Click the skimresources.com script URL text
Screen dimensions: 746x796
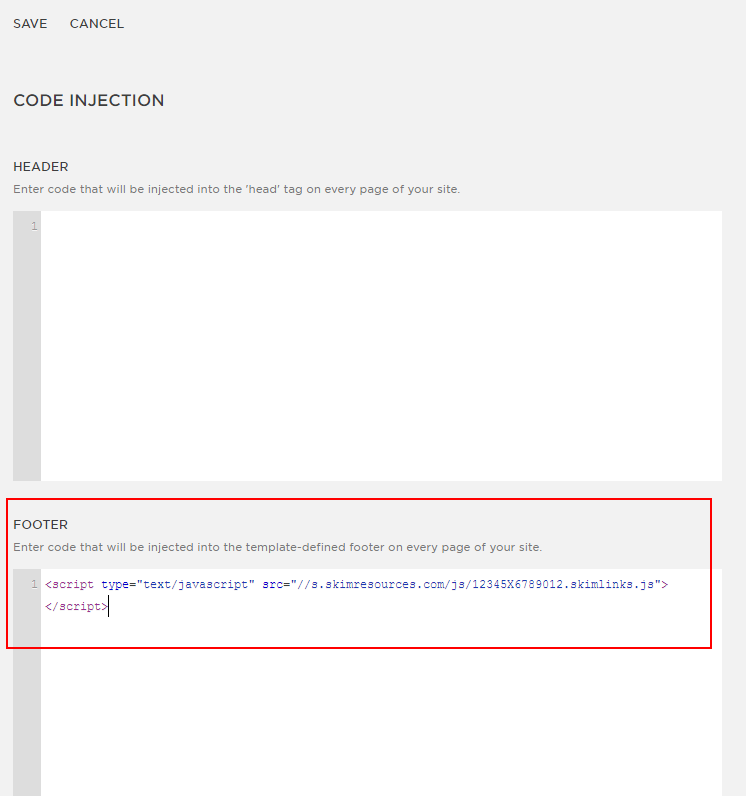click(x=479, y=584)
